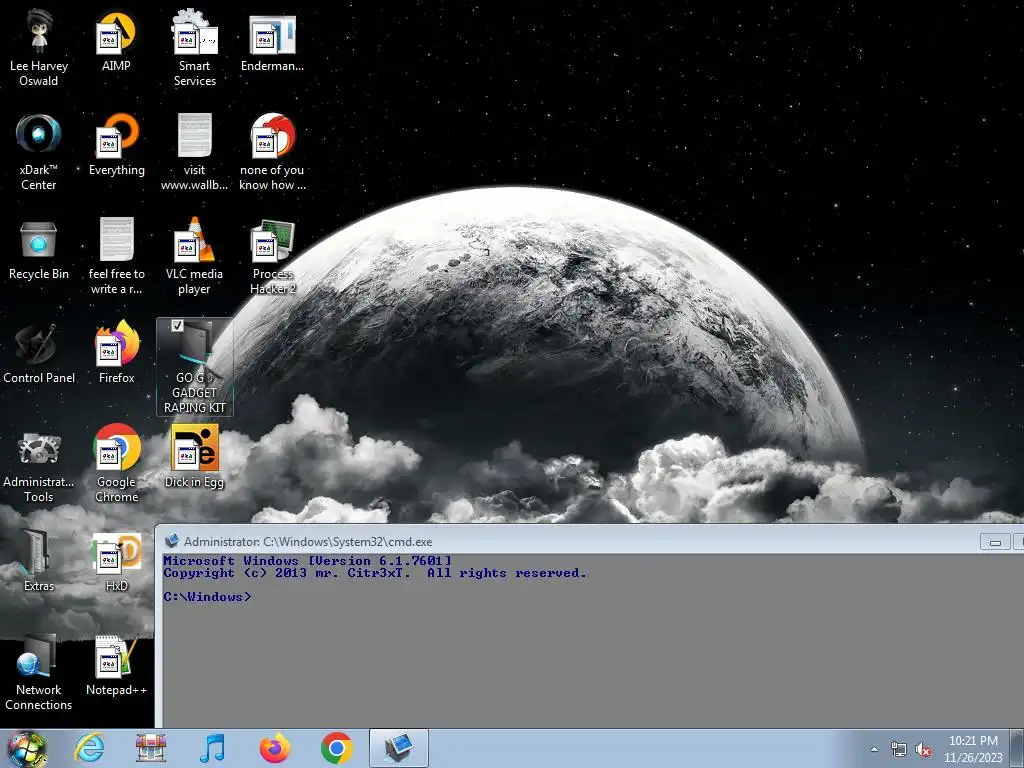Image resolution: width=1024 pixels, height=768 pixels.
Task: Select the Firefox desktop shortcut
Action: click(116, 353)
